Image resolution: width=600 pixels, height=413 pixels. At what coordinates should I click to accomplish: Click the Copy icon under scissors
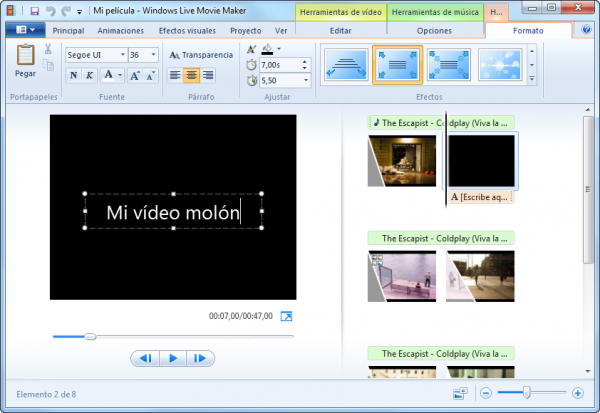(48, 65)
